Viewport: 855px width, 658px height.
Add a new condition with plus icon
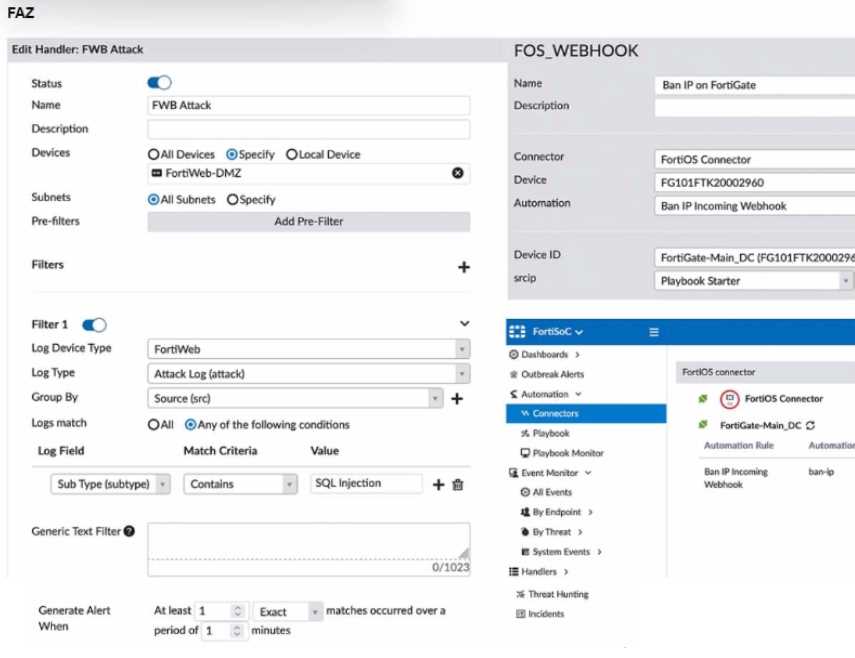437,485
